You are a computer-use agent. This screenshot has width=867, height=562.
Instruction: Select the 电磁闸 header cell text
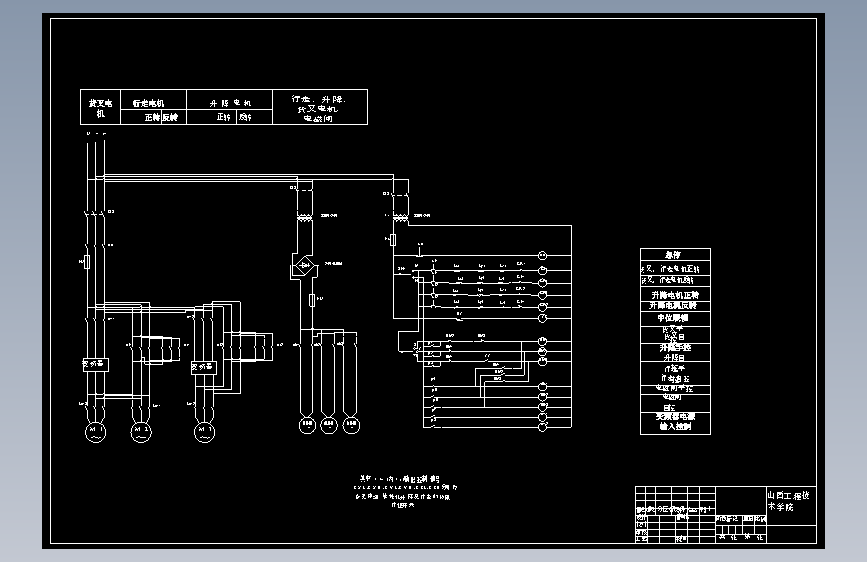tap(320, 107)
